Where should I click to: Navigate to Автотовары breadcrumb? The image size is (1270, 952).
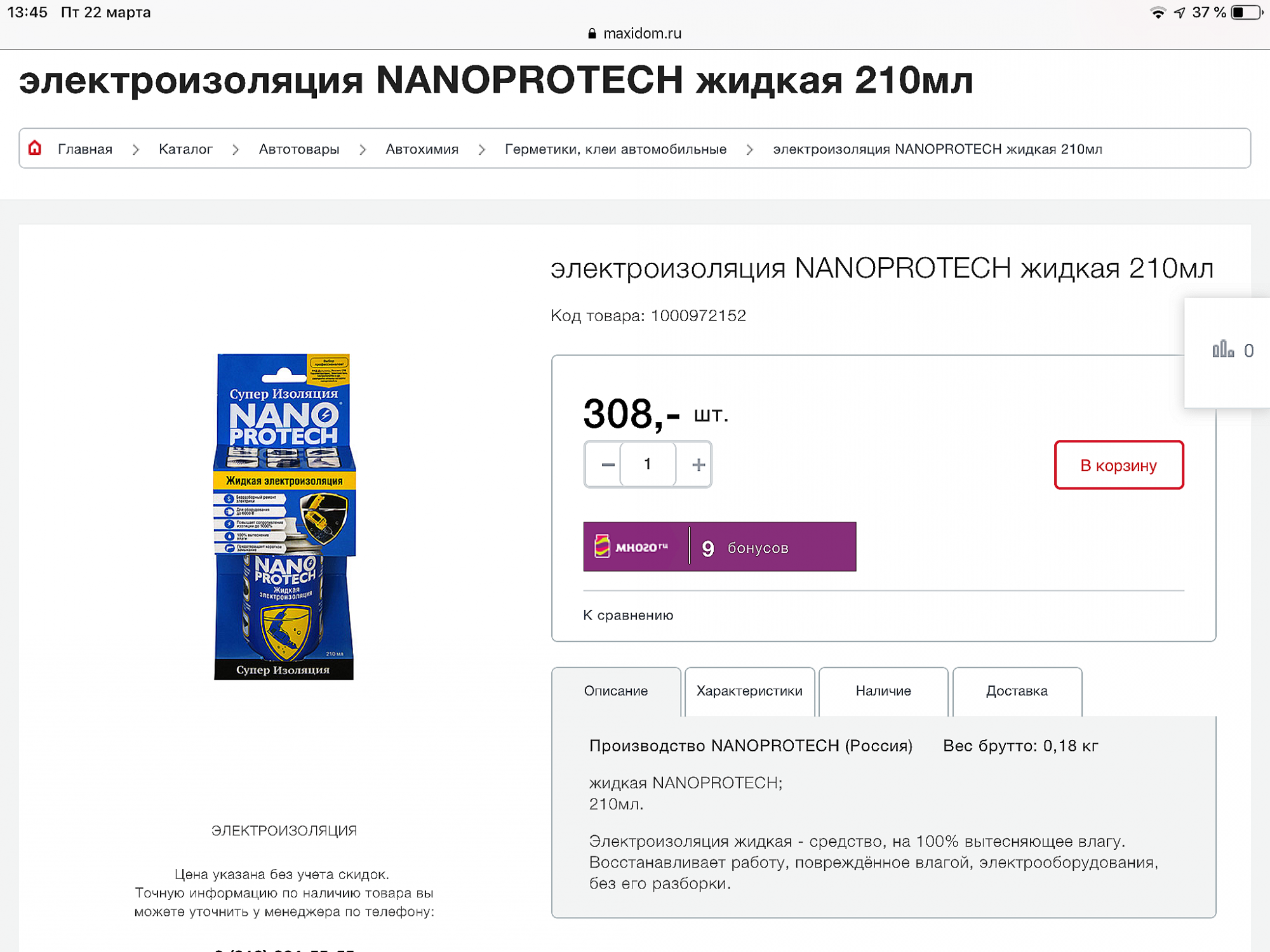pyautogui.click(x=299, y=149)
